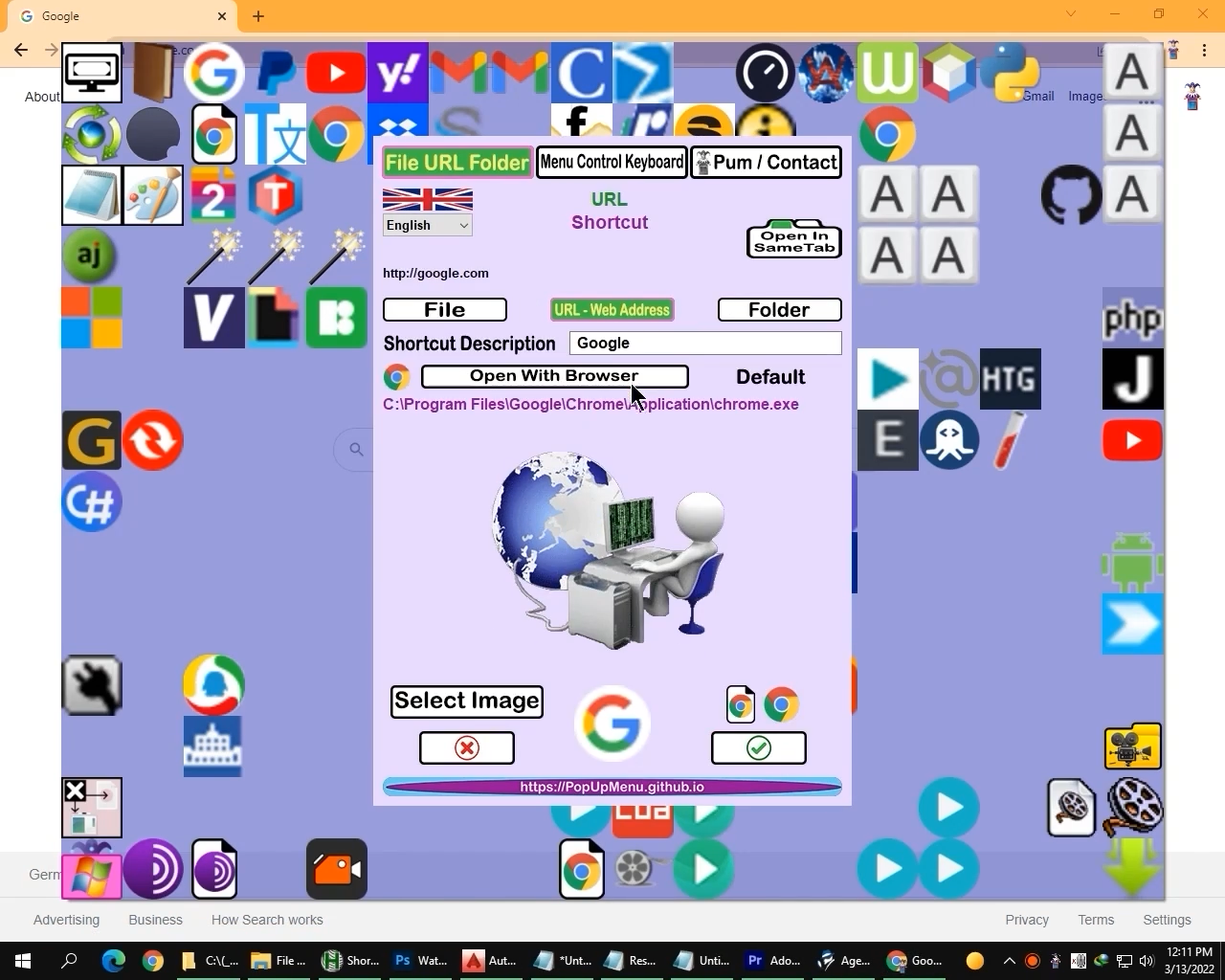The height and width of the screenshot is (980, 1225).
Task: Show hidden system tray icons
Action: [1009, 961]
